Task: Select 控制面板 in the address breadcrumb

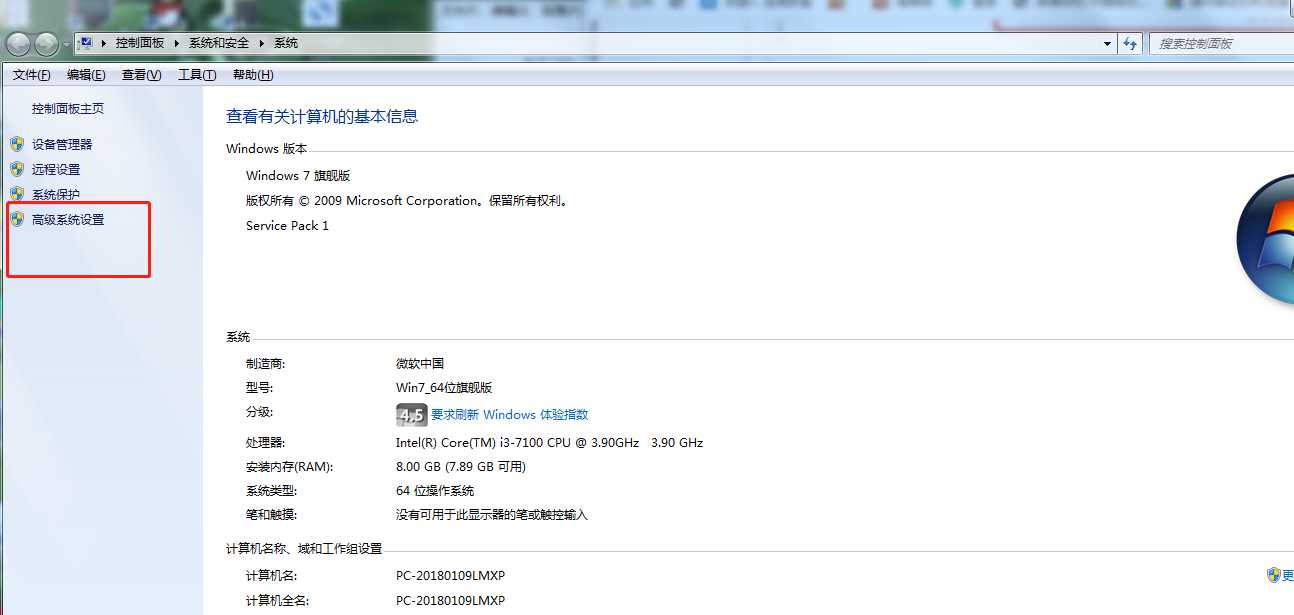Action: [x=139, y=44]
